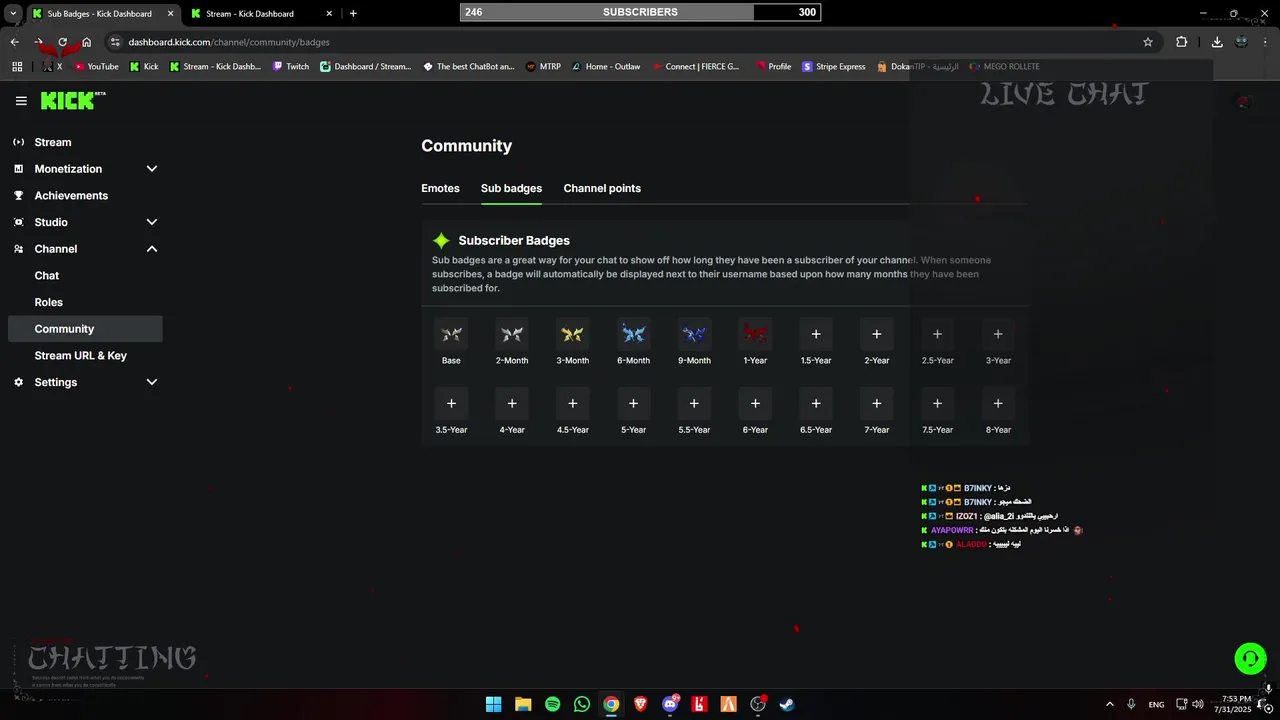Image resolution: width=1280 pixels, height=720 pixels.
Task: Add a badge for 3.5-Year
Action: tap(451, 403)
